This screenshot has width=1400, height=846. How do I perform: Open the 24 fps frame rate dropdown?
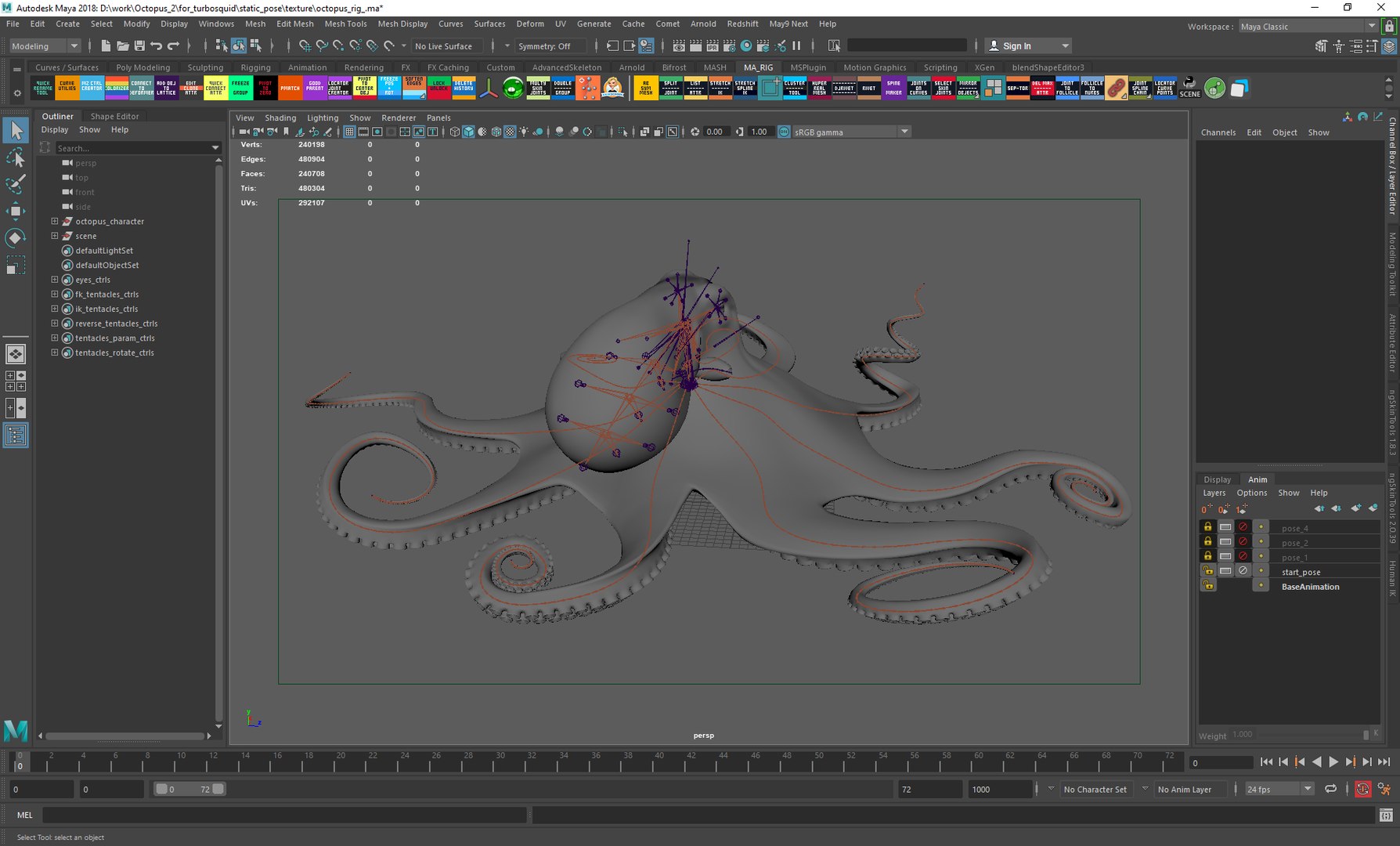point(1279,789)
